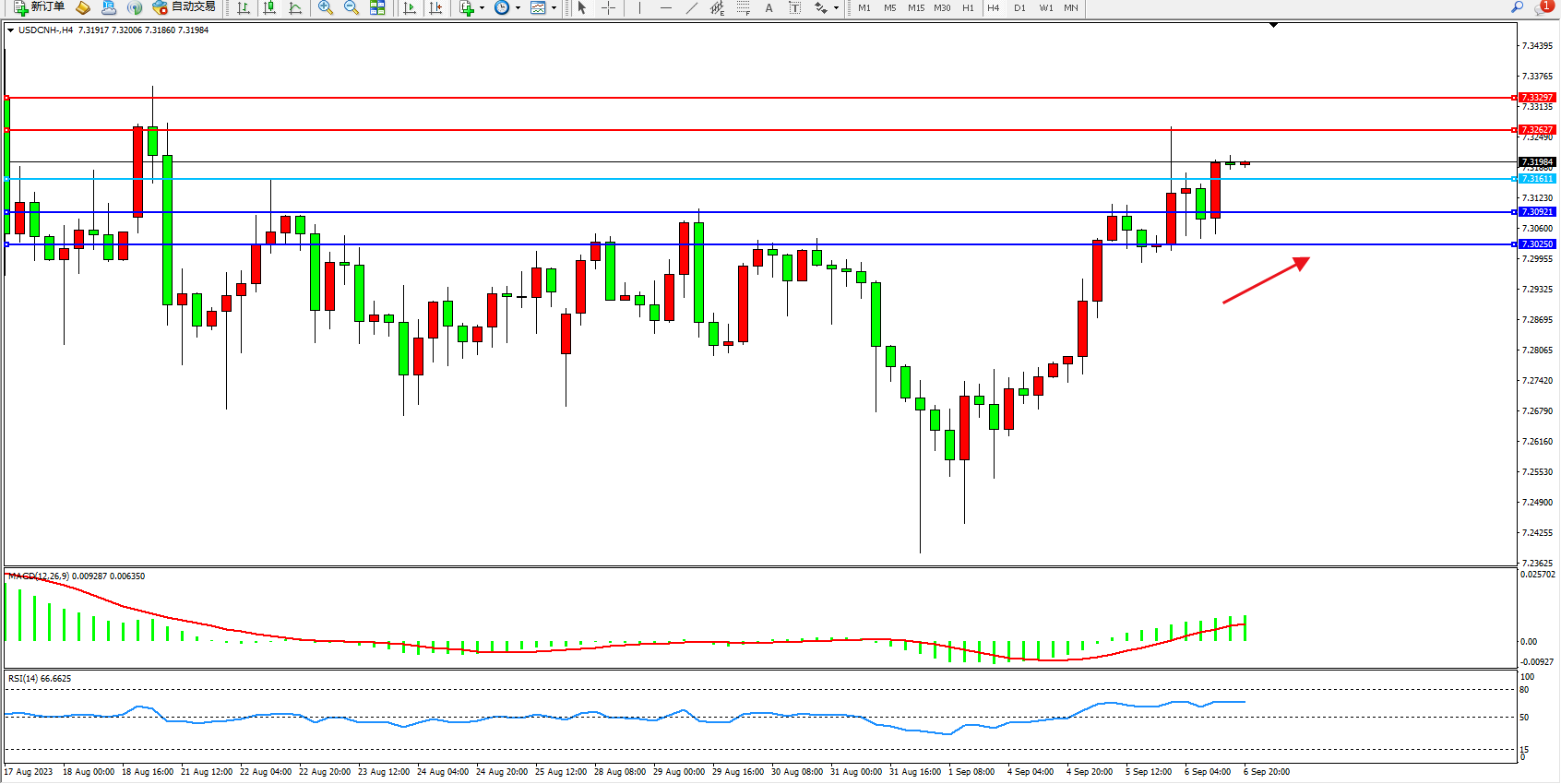Click the red 7.33297 price level label
Screen dimensions: 1561x784
(x=1537, y=97)
